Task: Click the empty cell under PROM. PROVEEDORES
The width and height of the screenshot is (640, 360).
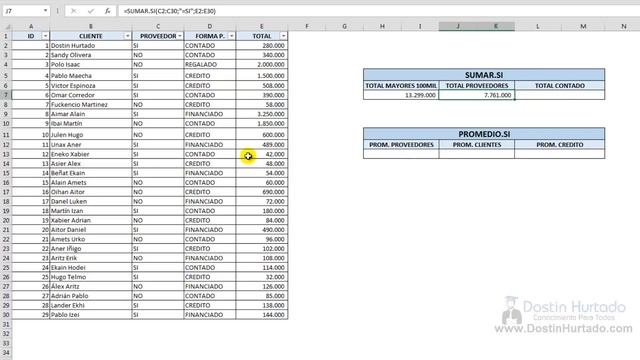Action: [x=401, y=154]
